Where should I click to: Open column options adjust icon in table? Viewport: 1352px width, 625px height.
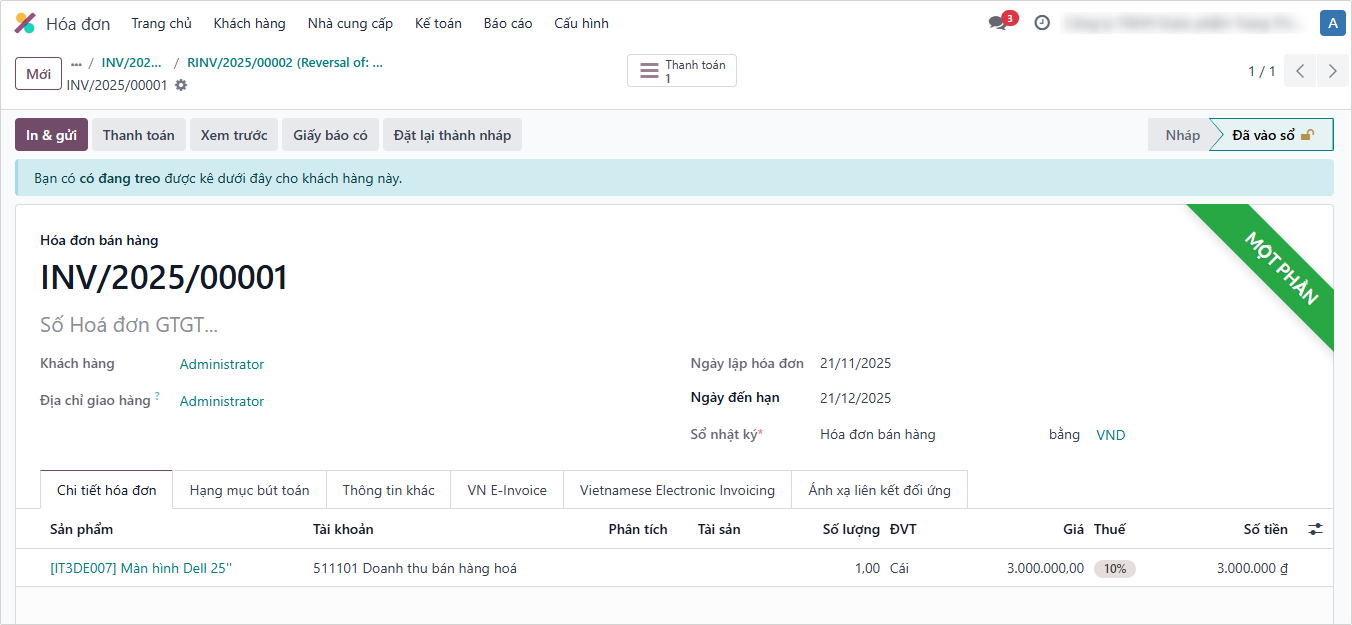click(x=1315, y=529)
